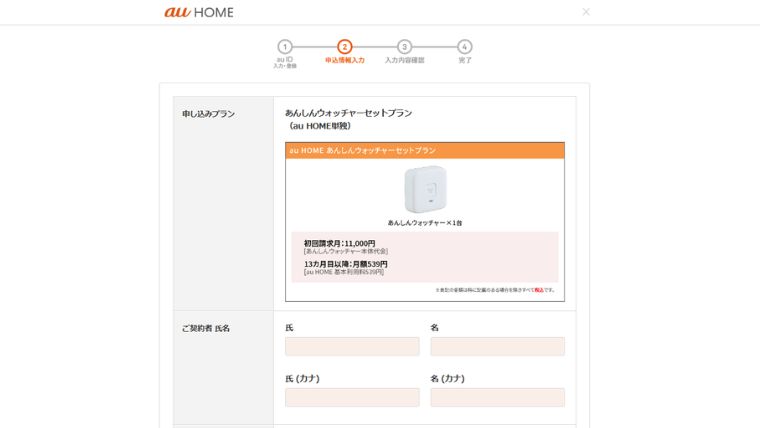Click the orange au HOME plan banner

[x=425, y=151]
